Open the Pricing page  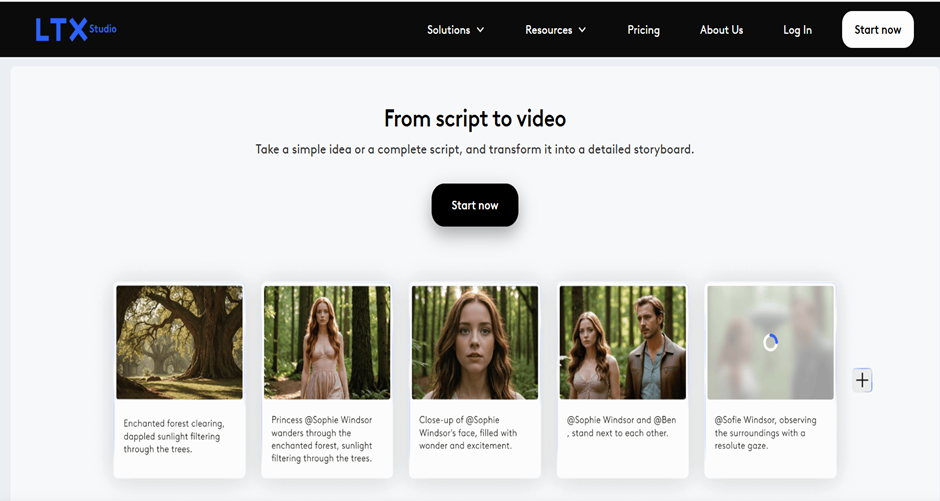pyautogui.click(x=643, y=30)
